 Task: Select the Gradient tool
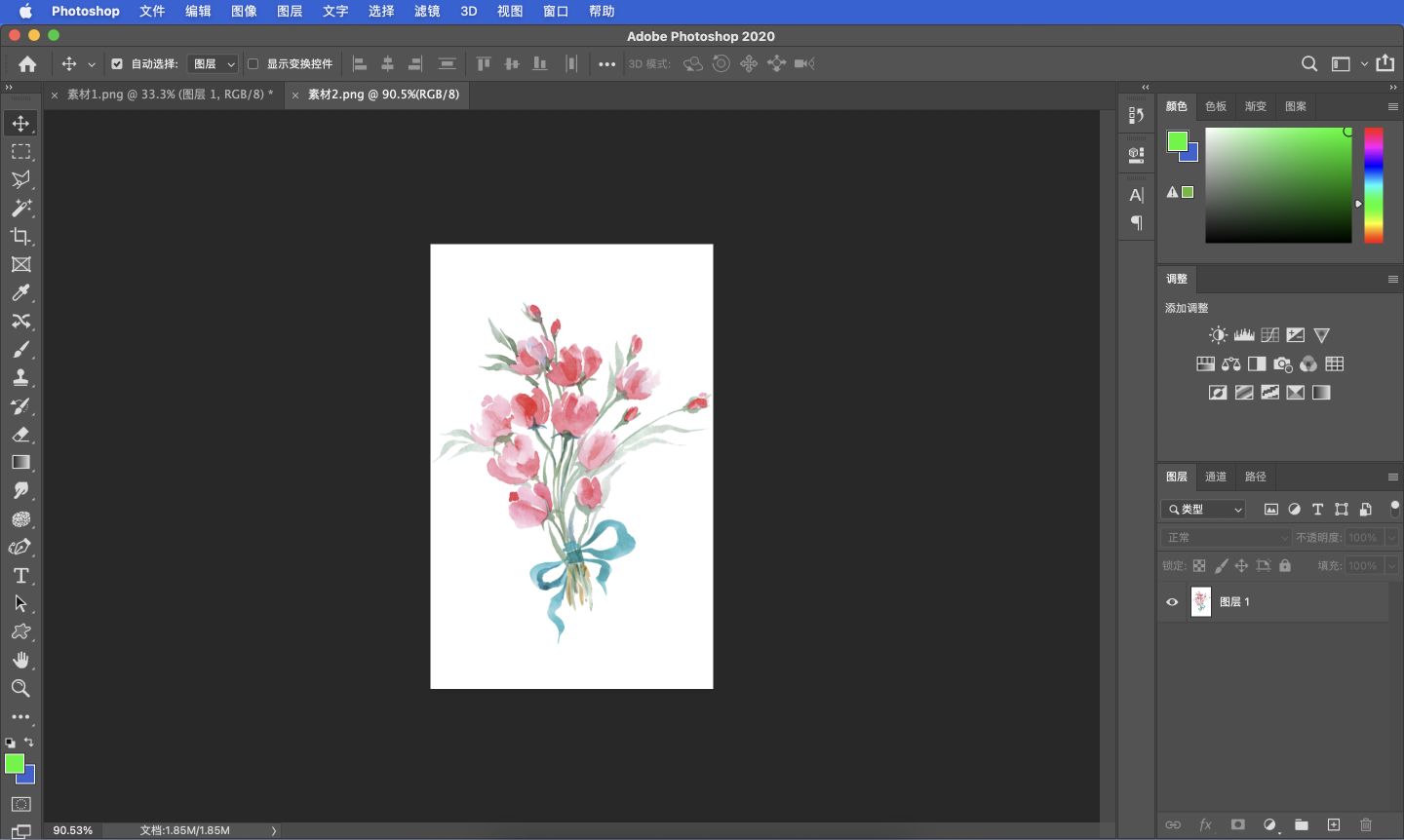tap(20, 463)
